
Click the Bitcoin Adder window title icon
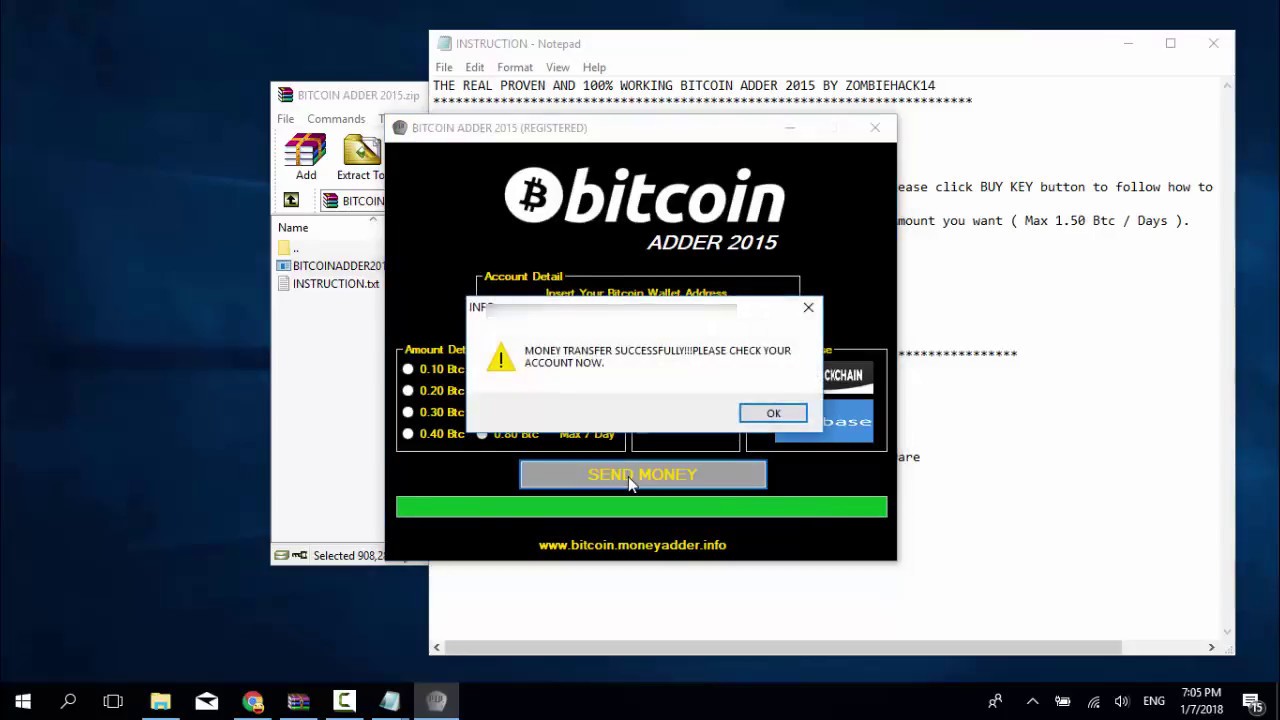point(400,128)
